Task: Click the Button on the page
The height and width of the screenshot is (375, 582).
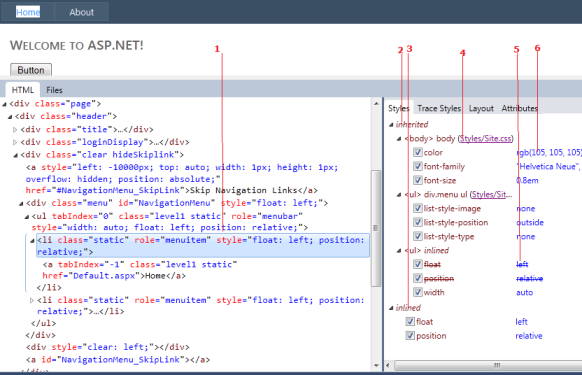Action: pyautogui.click(x=31, y=70)
